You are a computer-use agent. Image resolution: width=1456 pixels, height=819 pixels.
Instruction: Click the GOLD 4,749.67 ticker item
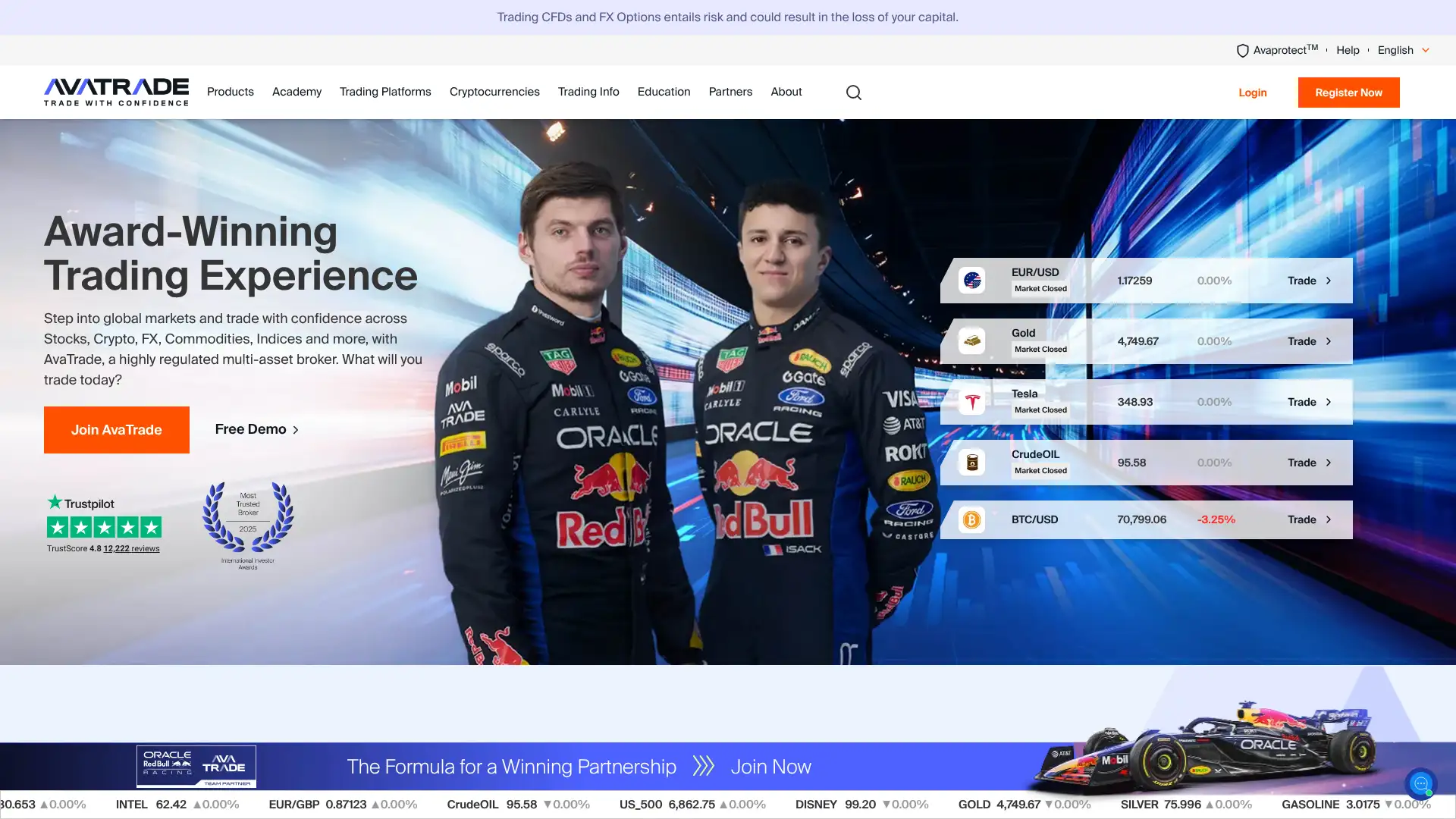[1025, 805]
